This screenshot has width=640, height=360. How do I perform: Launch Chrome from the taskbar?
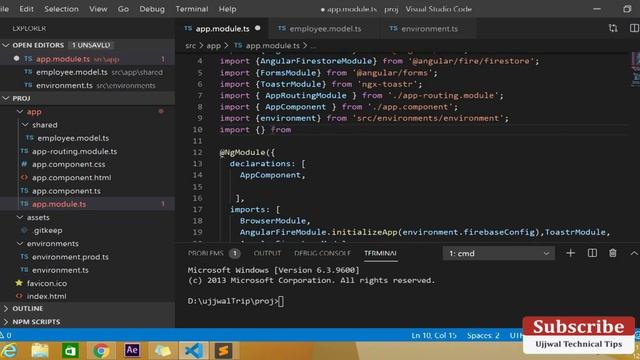[101, 350]
